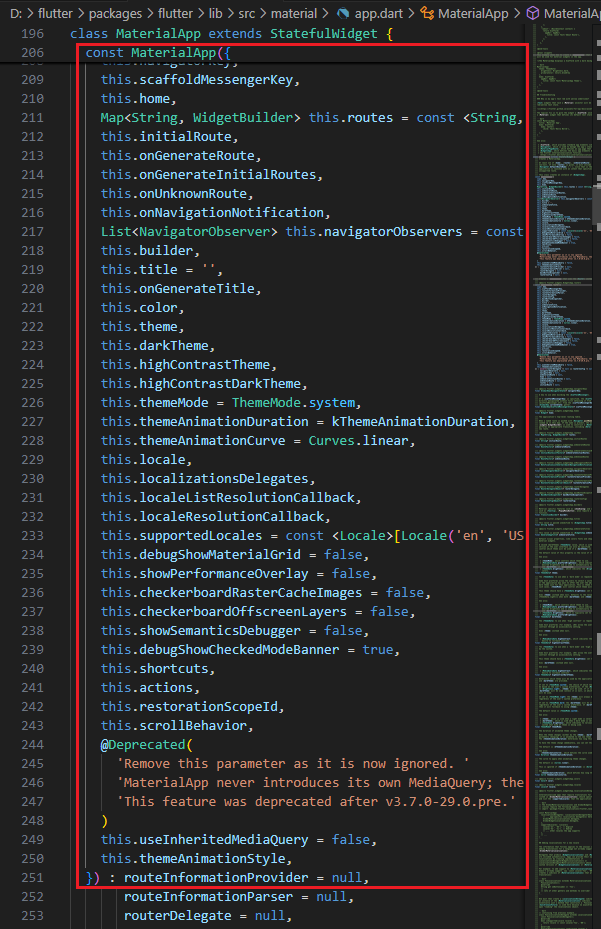The width and height of the screenshot is (601, 929).
Task: Place cursor on this.builder
Action: [151, 250]
